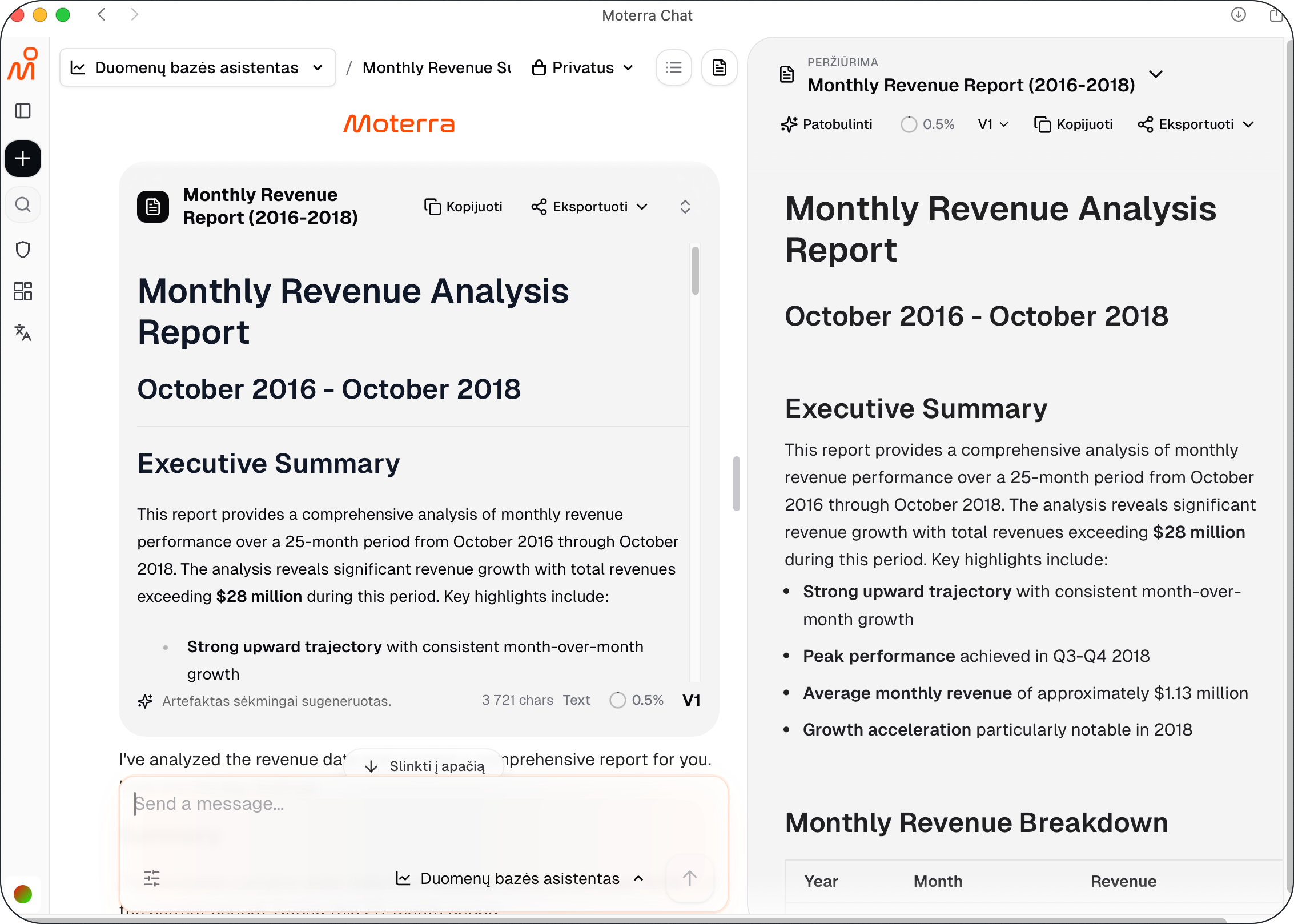This screenshot has height=924, width=1294.
Task: Click the Moterra logo icon in sidebar
Action: click(23, 64)
